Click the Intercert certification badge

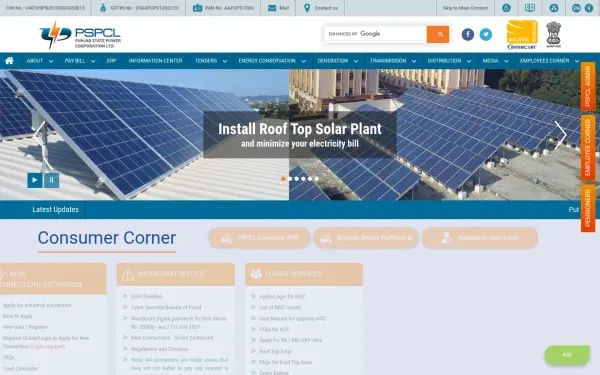click(522, 35)
